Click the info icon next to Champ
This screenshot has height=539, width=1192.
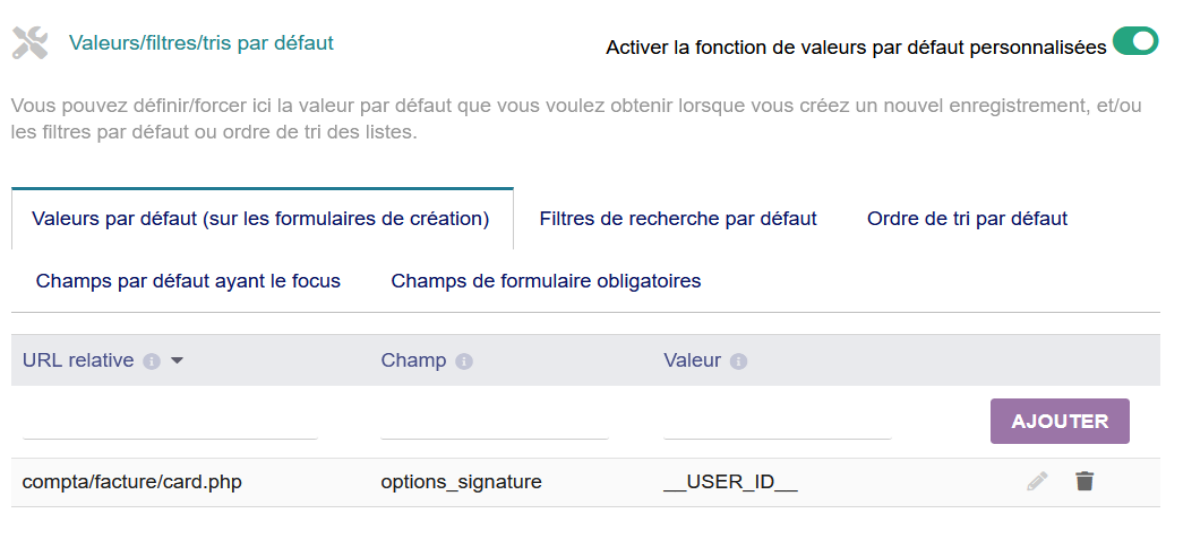(x=464, y=361)
